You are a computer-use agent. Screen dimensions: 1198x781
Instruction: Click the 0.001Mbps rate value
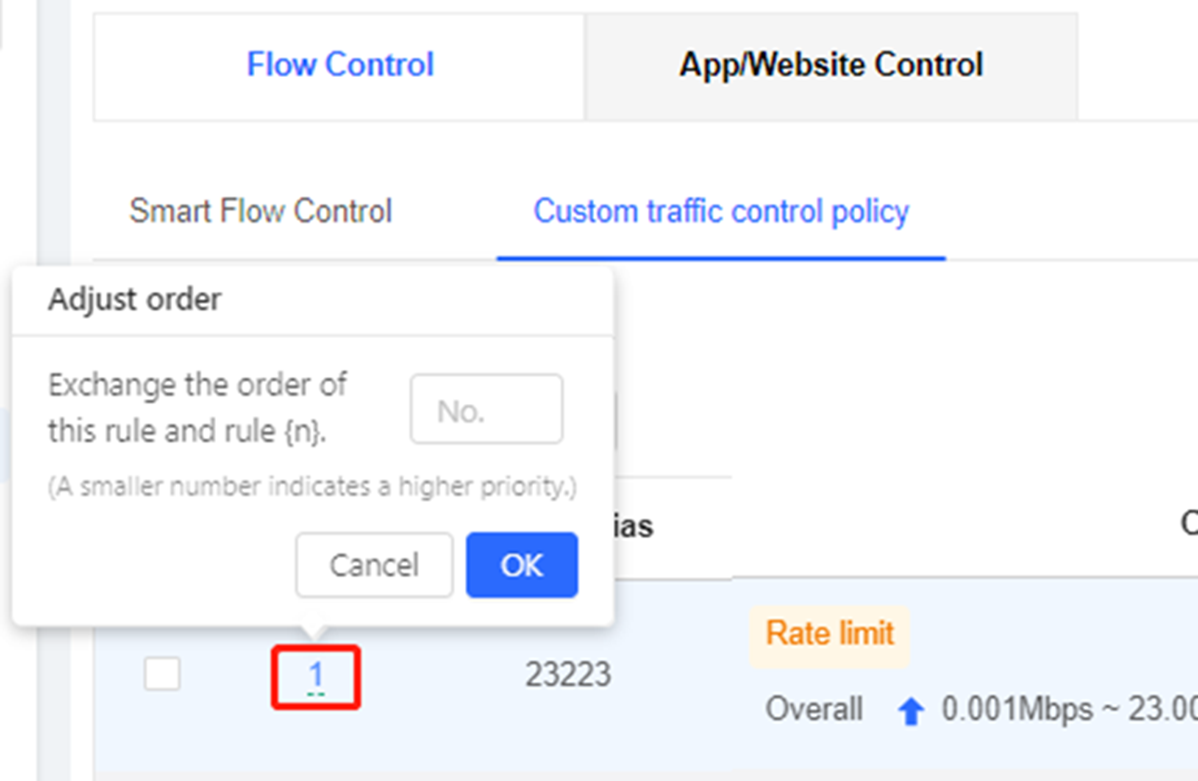pyautogui.click(x=1002, y=709)
